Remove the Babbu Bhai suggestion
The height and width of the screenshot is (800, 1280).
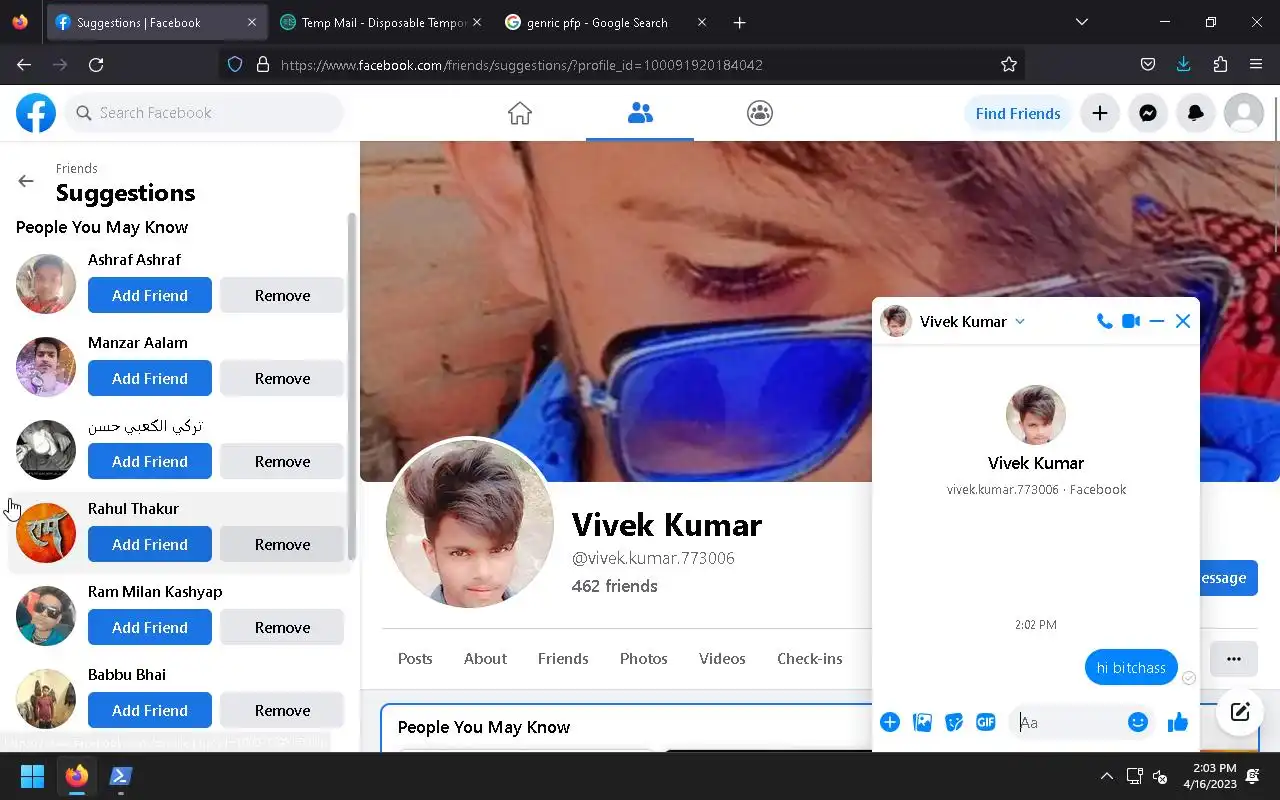click(x=282, y=710)
